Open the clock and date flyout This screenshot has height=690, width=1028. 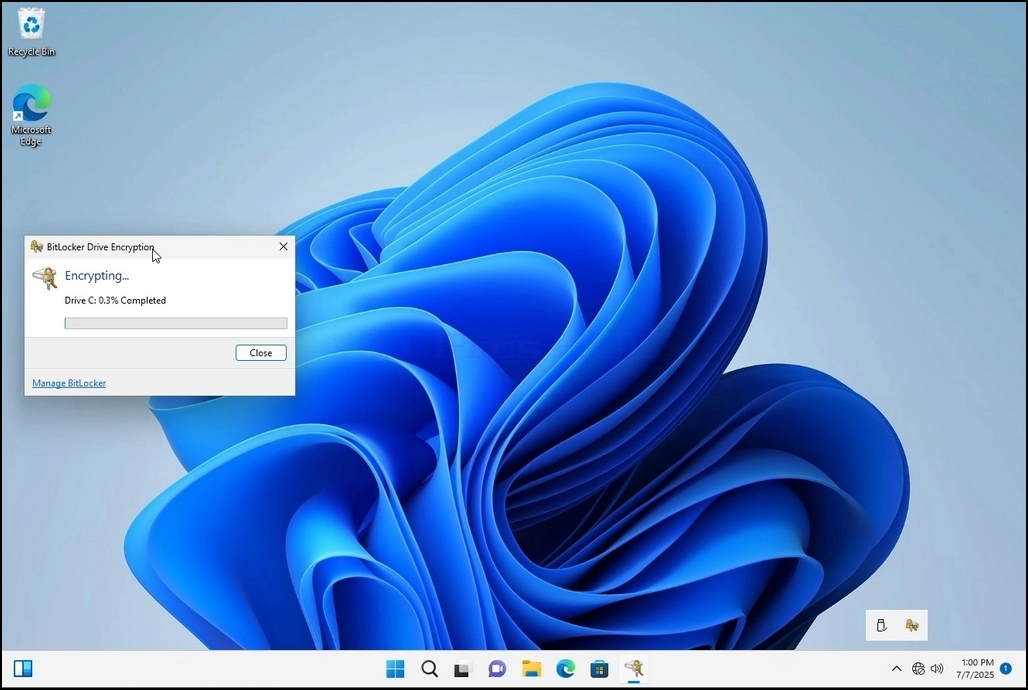point(976,668)
